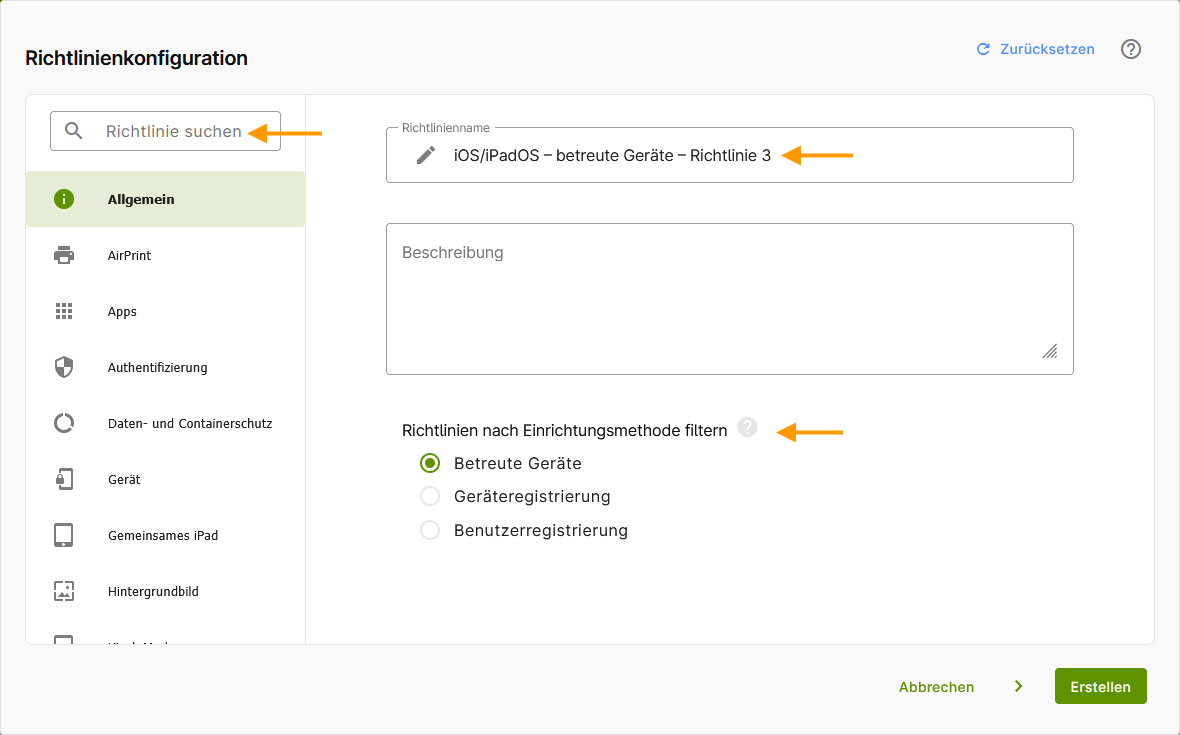This screenshot has width=1180, height=735.
Task: Click the Apps grid icon
Action: tap(64, 311)
